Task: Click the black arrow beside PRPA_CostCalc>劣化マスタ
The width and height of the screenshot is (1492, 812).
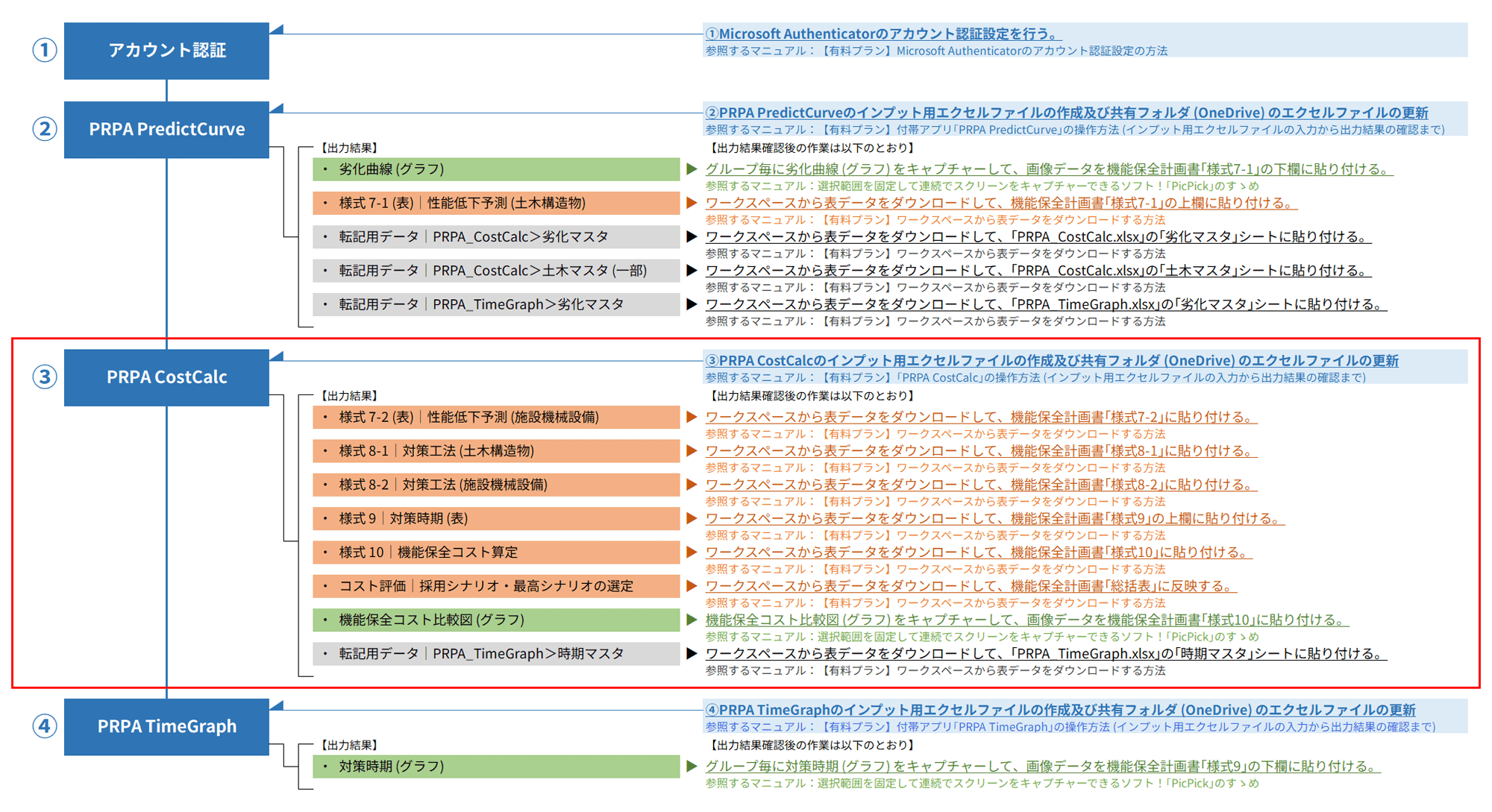Action: click(692, 236)
